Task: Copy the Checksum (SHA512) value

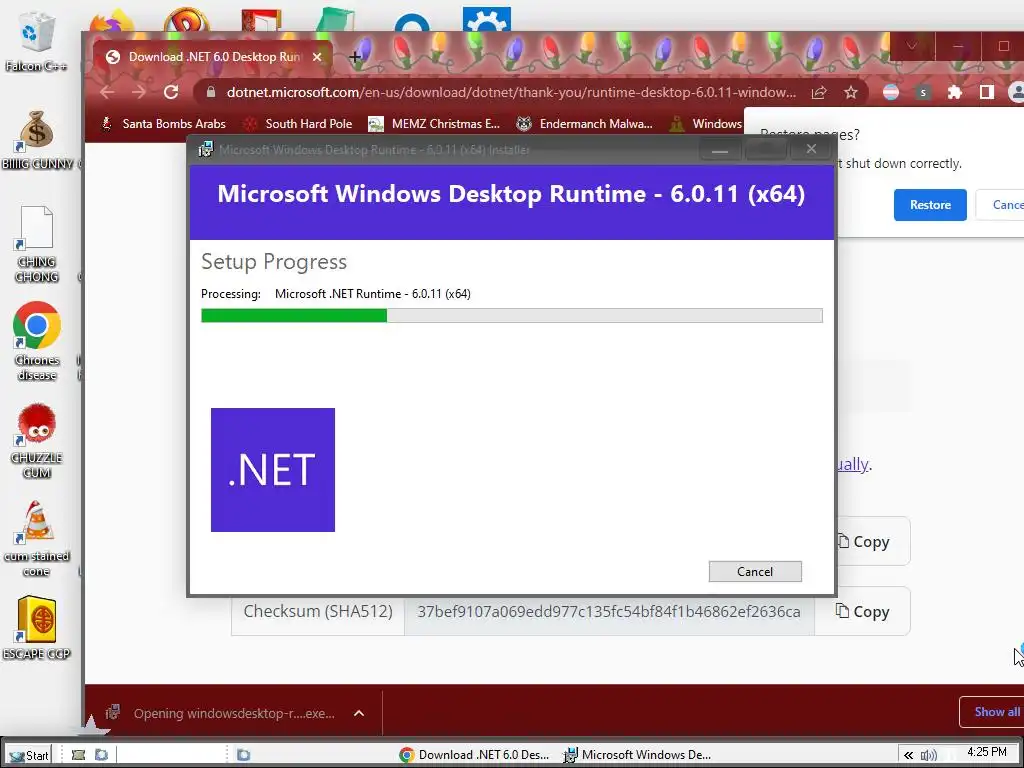Action: (x=863, y=611)
